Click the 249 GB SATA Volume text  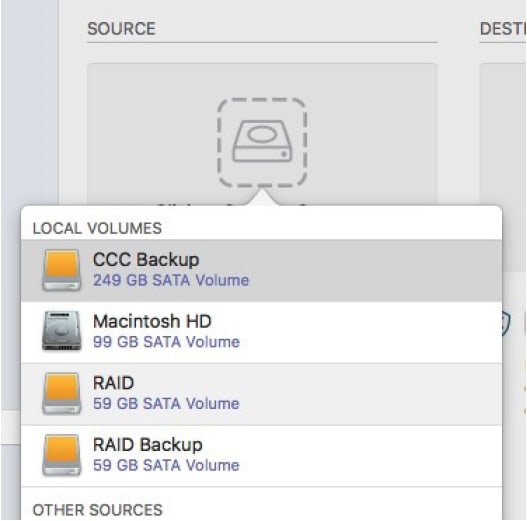(171, 280)
